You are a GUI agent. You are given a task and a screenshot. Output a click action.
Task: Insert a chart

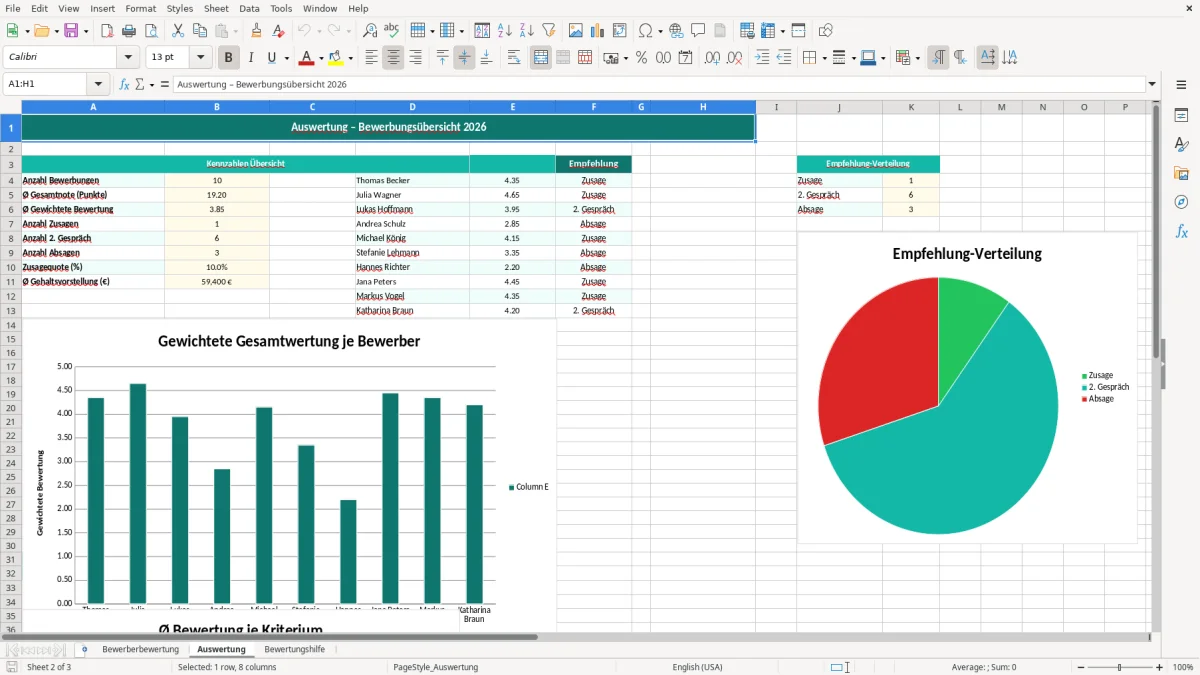598,31
